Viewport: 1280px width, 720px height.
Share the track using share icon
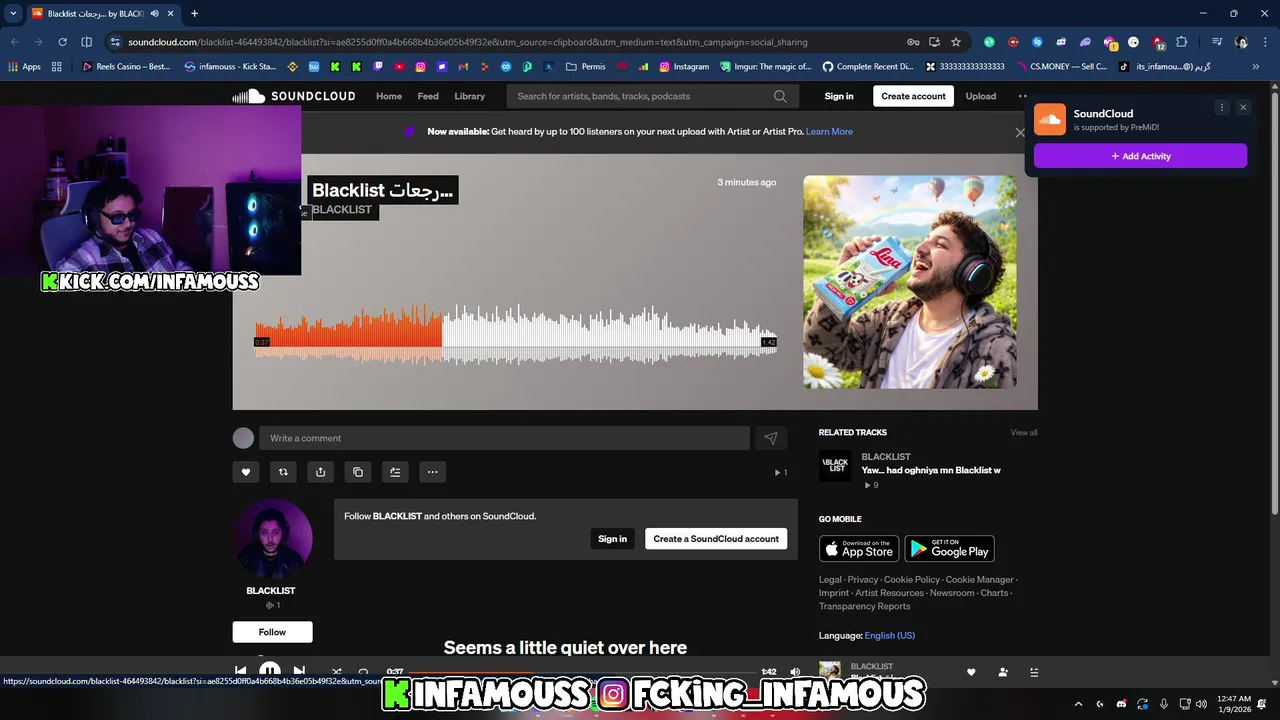click(x=320, y=472)
